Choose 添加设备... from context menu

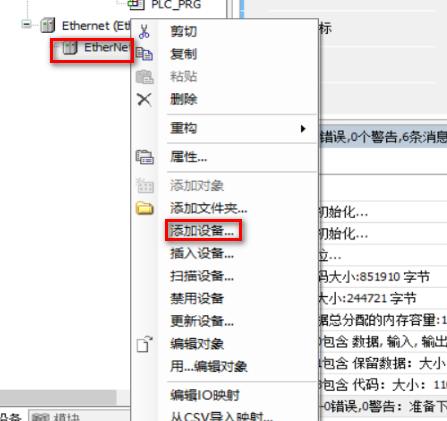pyautogui.click(x=203, y=230)
